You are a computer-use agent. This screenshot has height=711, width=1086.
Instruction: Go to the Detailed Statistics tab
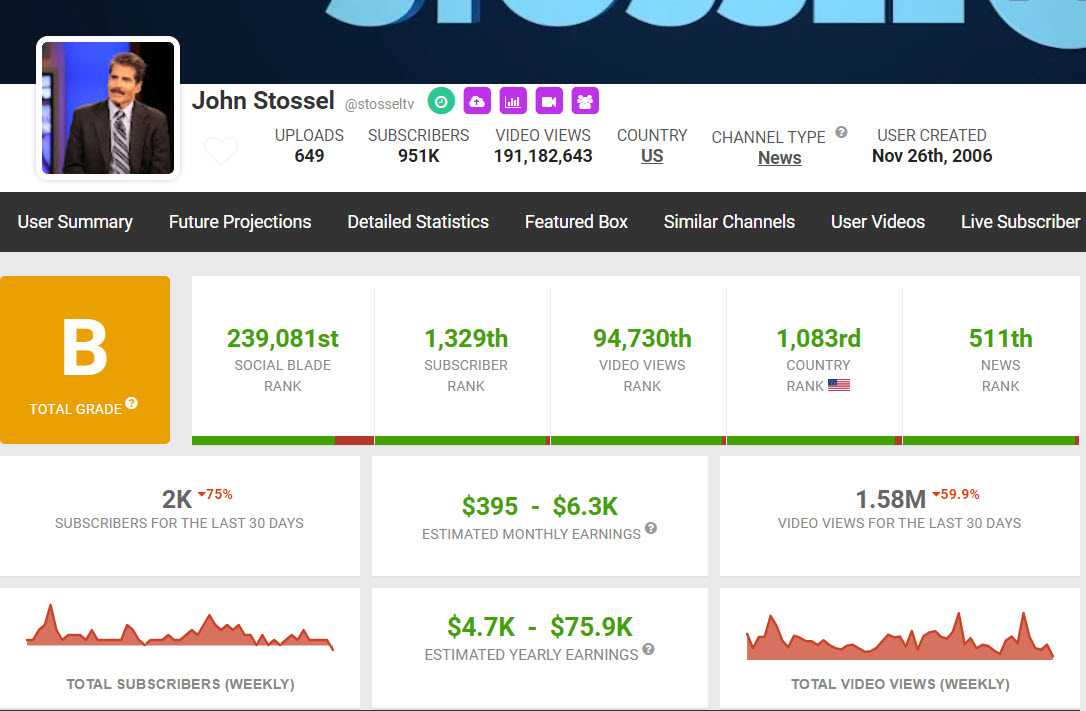tap(418, 222)
